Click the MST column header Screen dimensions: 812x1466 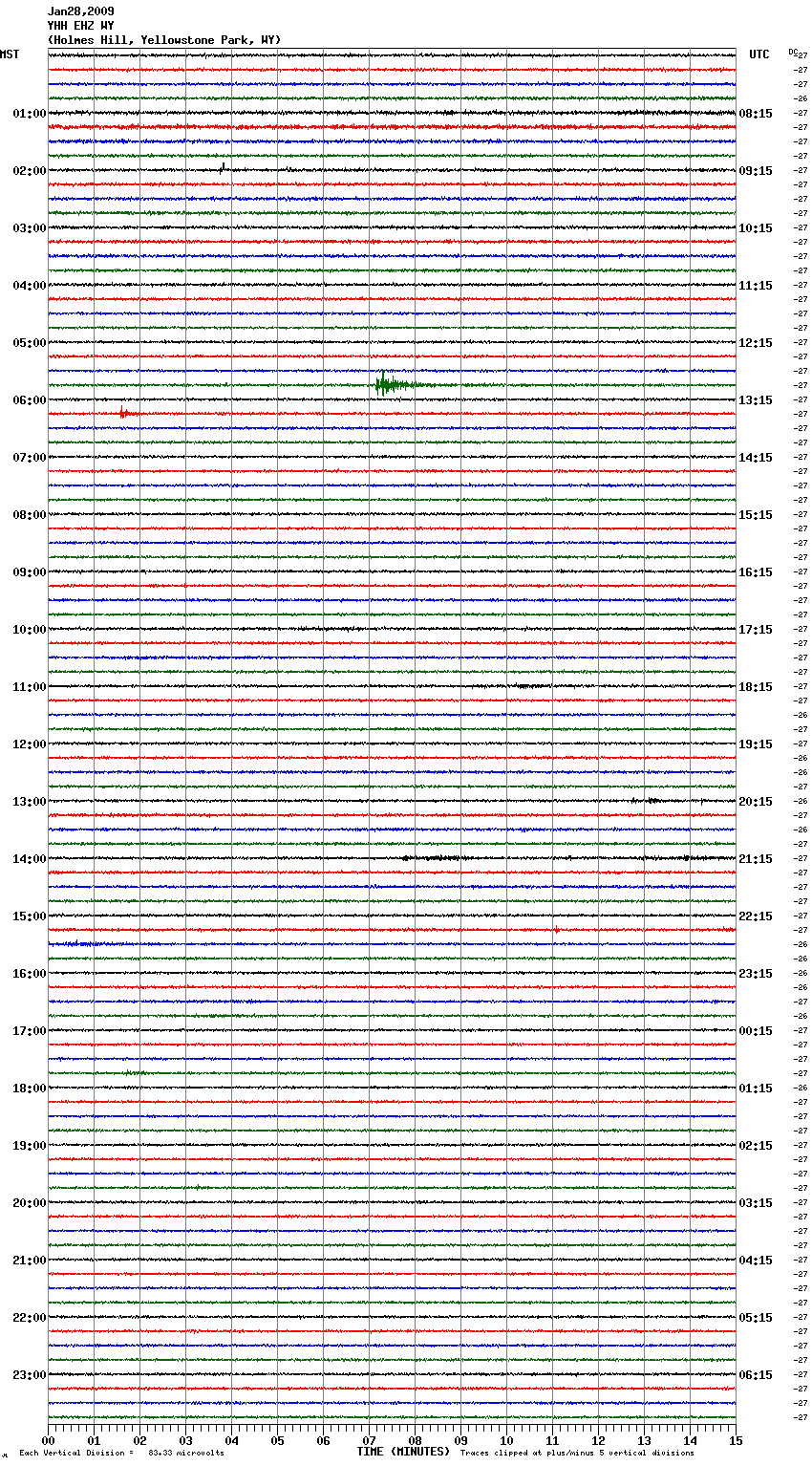click(10, 54)
